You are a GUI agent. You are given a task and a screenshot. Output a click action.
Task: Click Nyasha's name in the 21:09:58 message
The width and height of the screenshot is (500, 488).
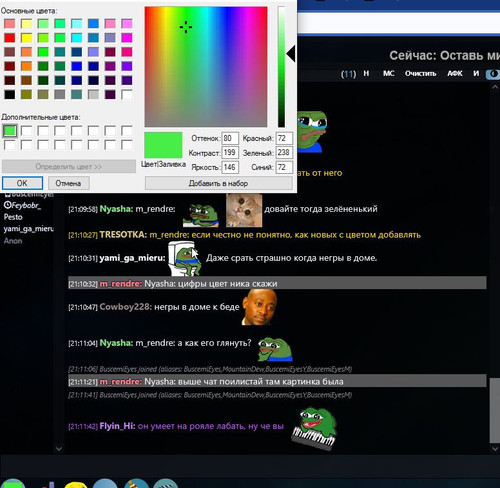pyautogui.click(x=116, y=209)
